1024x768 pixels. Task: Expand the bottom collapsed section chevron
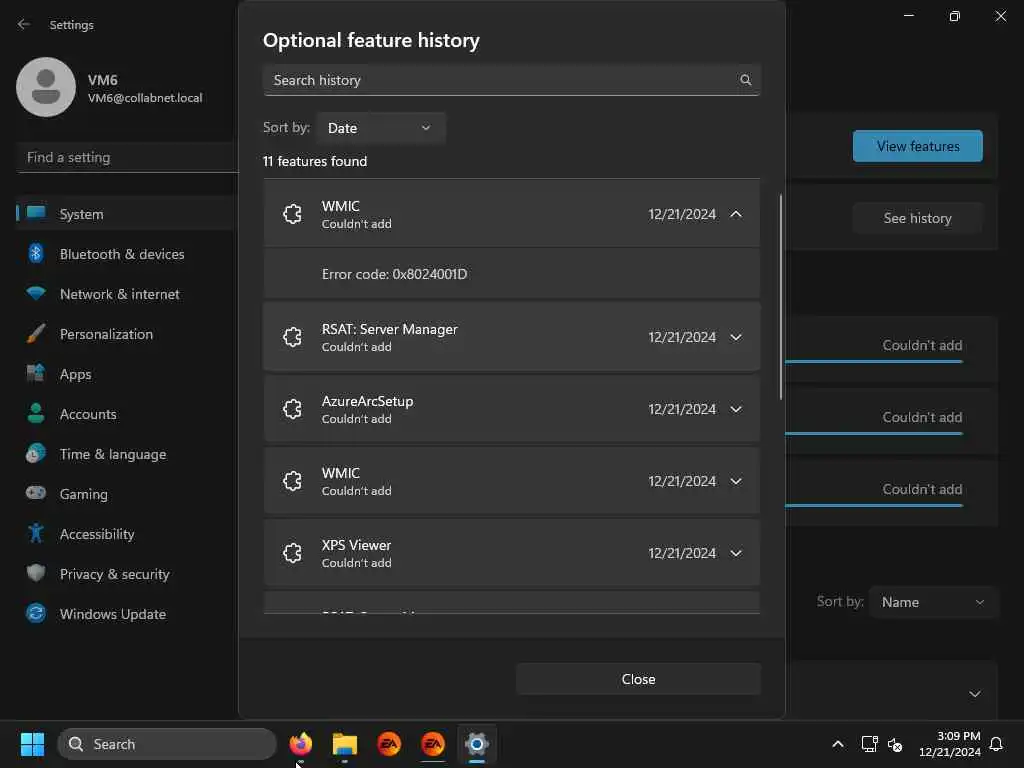click(974, 694)
